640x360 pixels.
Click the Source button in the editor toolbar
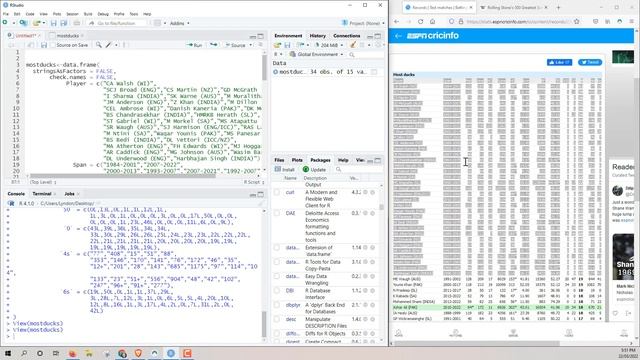tap(236, 45)
